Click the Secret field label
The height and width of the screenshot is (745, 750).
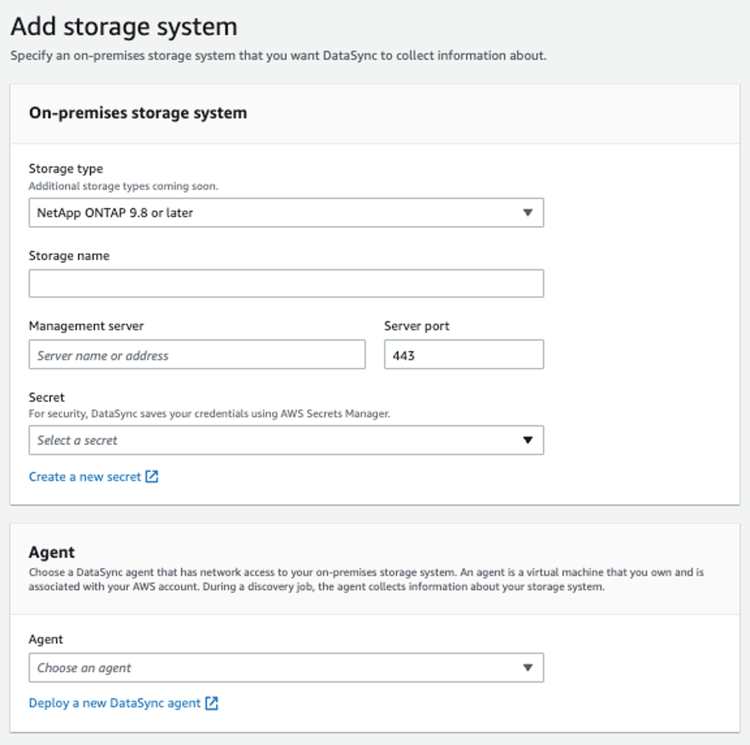click(x=46, y=397)
